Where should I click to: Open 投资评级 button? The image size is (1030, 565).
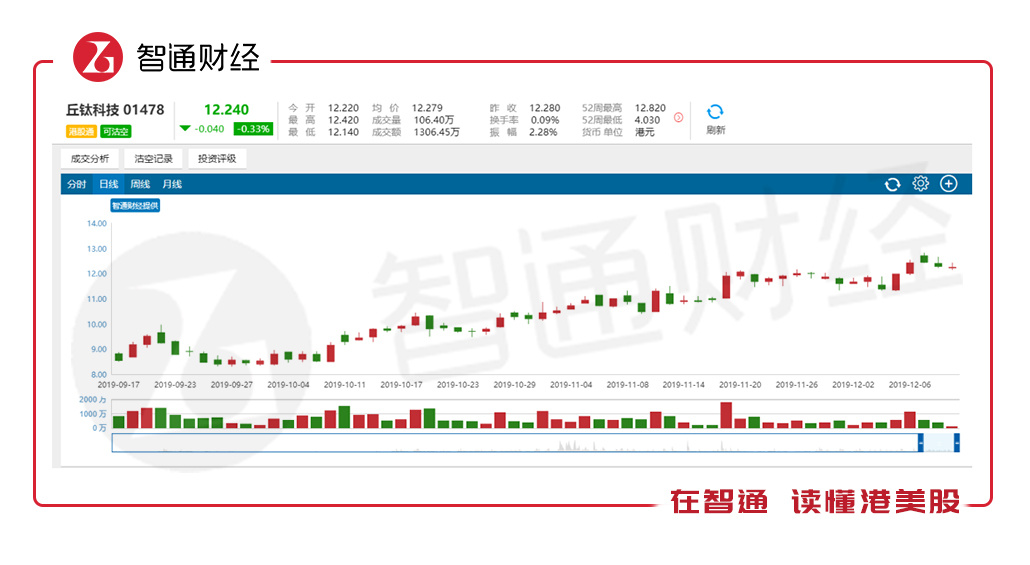(217, 158)
